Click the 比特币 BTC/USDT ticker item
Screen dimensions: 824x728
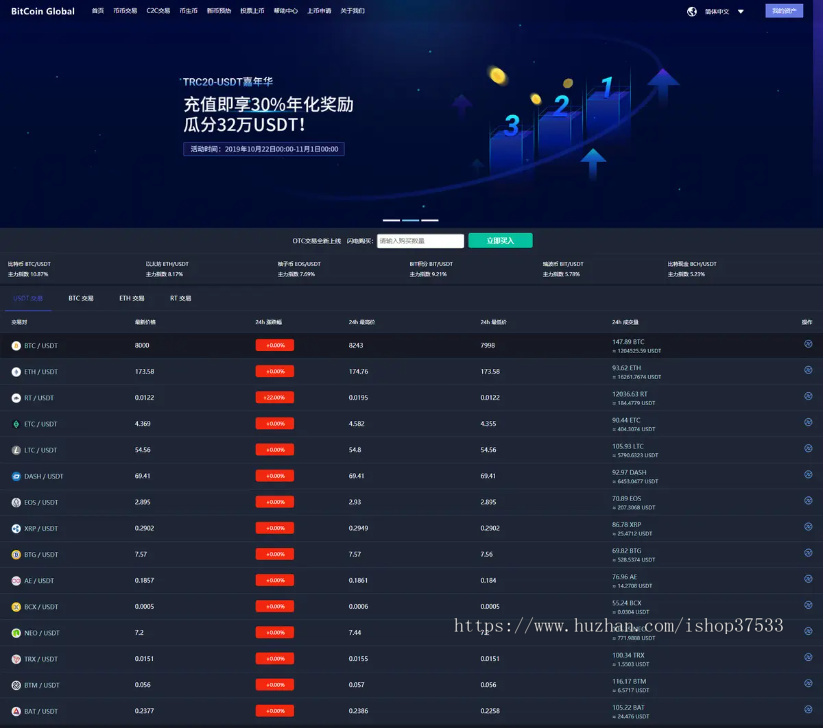pos(29,269)
